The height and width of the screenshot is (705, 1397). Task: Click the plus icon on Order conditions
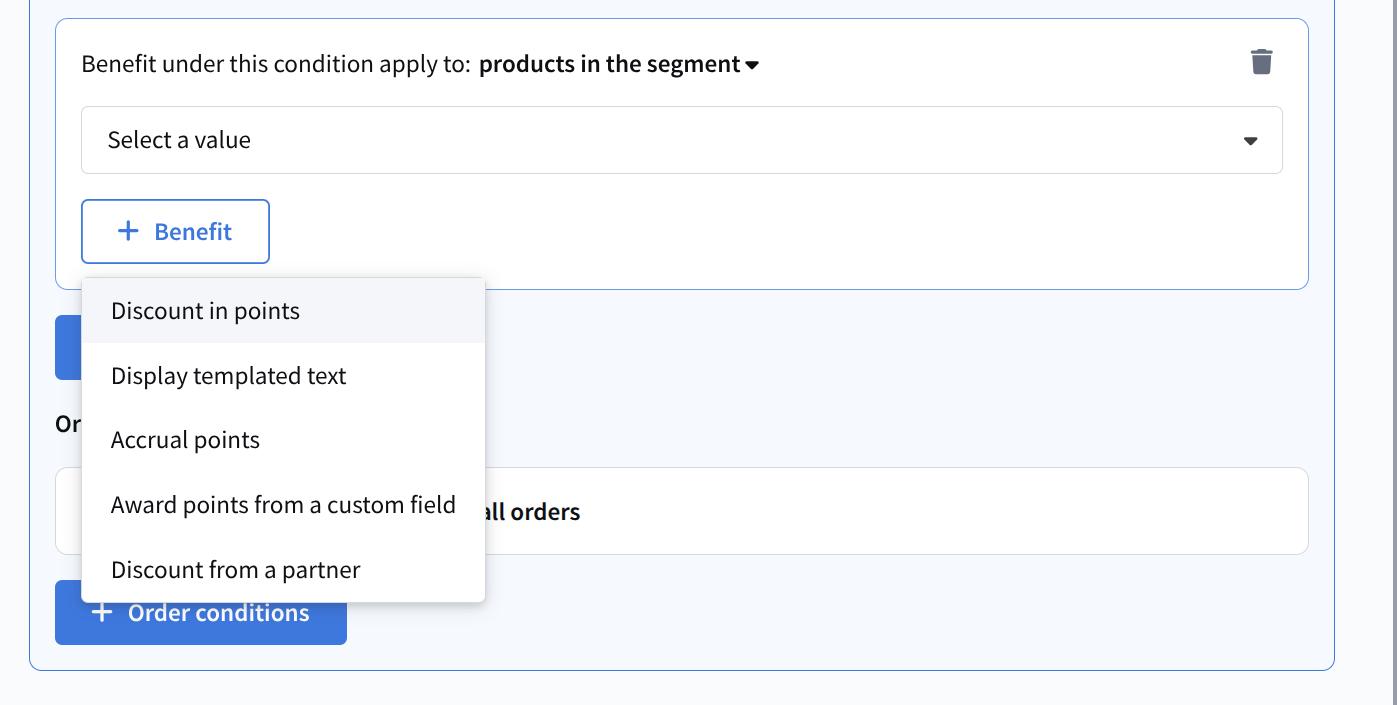tap(101, 613)
